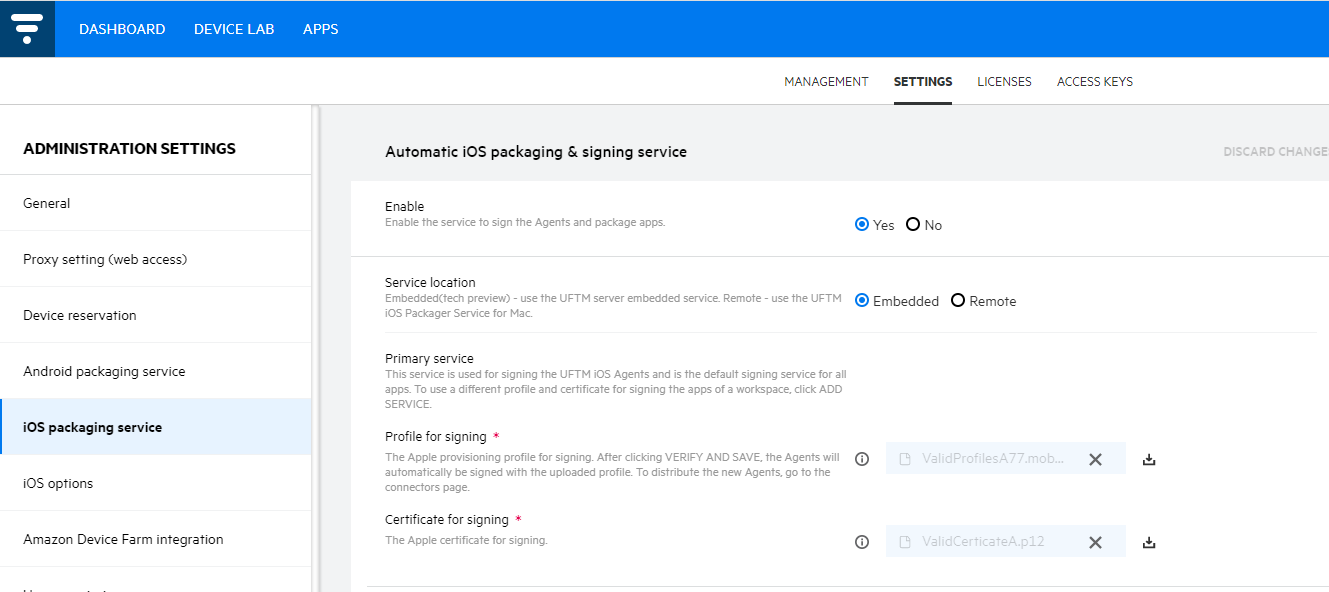Choose Embedded service location
This screenshot has height=592, width=1329.
coord(862,301)
